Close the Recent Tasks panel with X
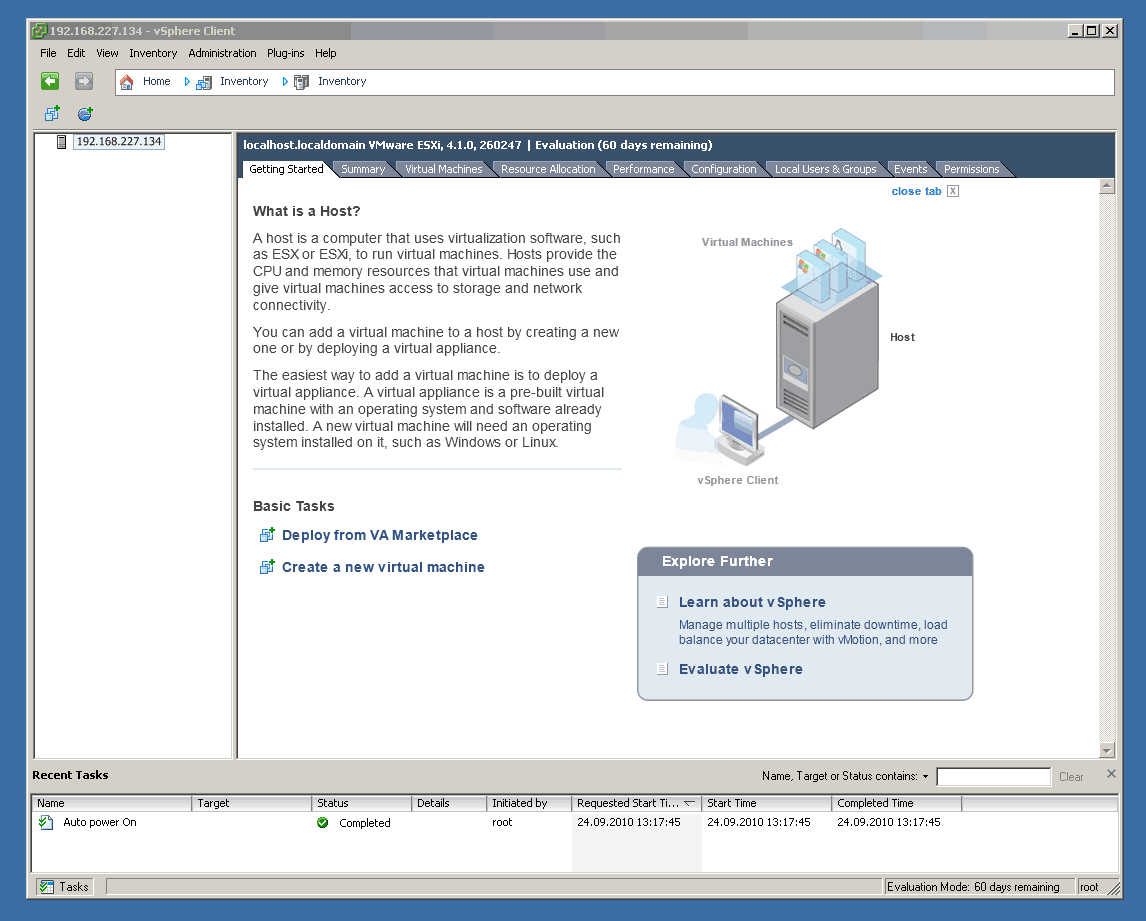The width and height of the screenshot is (1146, 921). (1112, 773)
